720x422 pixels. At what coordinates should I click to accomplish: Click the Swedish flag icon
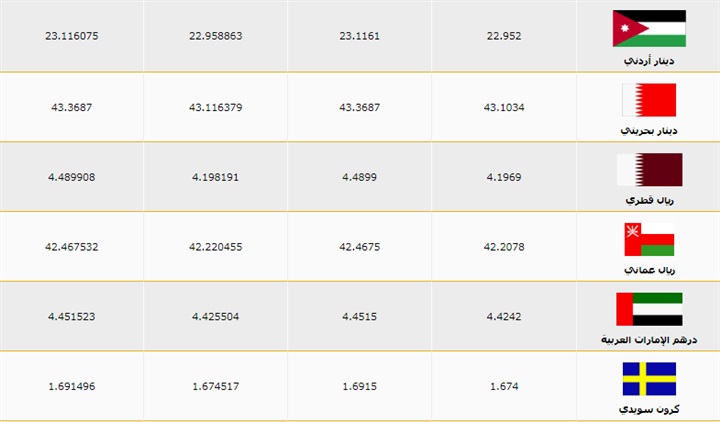pyautogui.click(x=649, y=379)
